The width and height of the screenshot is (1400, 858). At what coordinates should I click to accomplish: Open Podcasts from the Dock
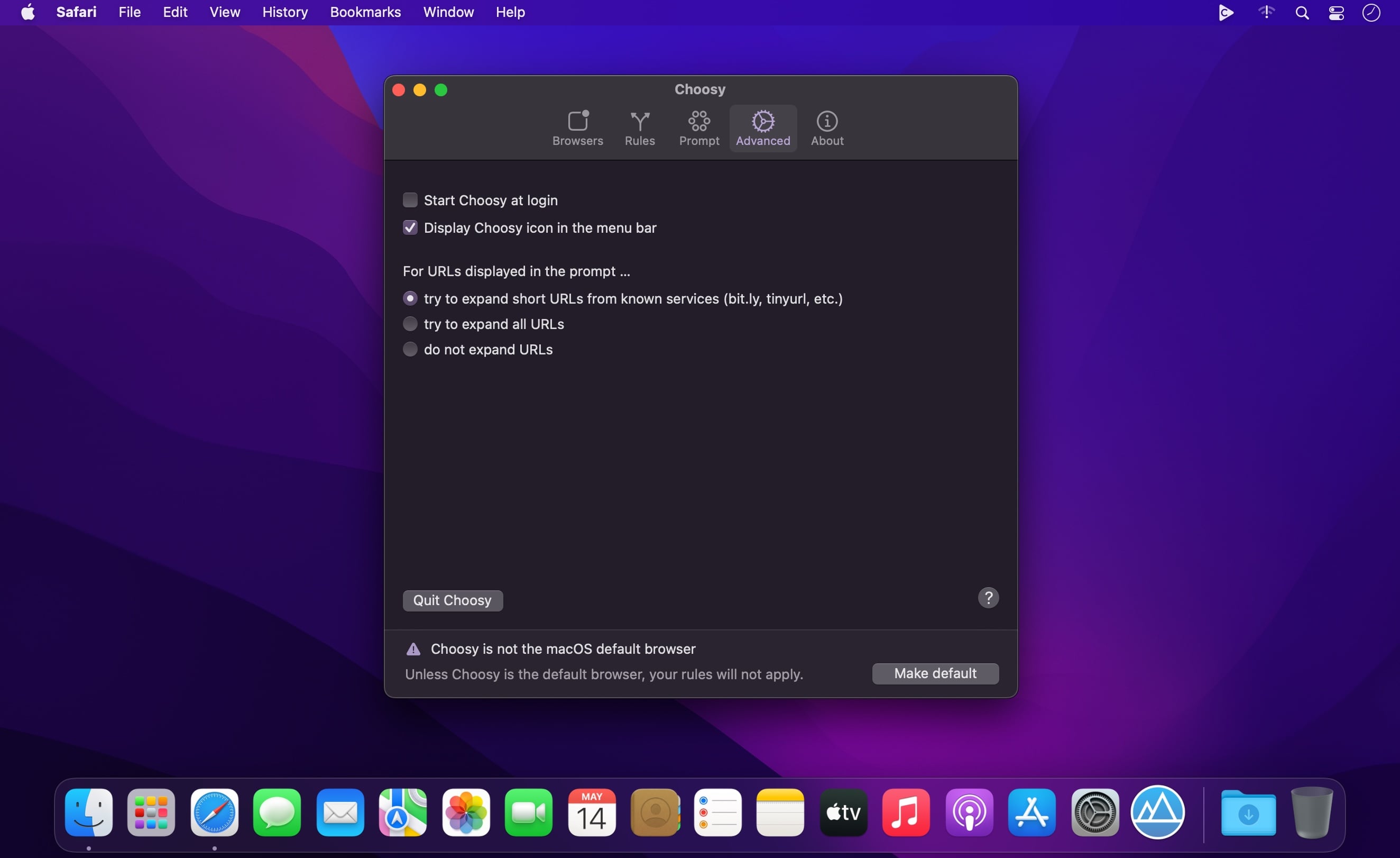coord(969,812)
